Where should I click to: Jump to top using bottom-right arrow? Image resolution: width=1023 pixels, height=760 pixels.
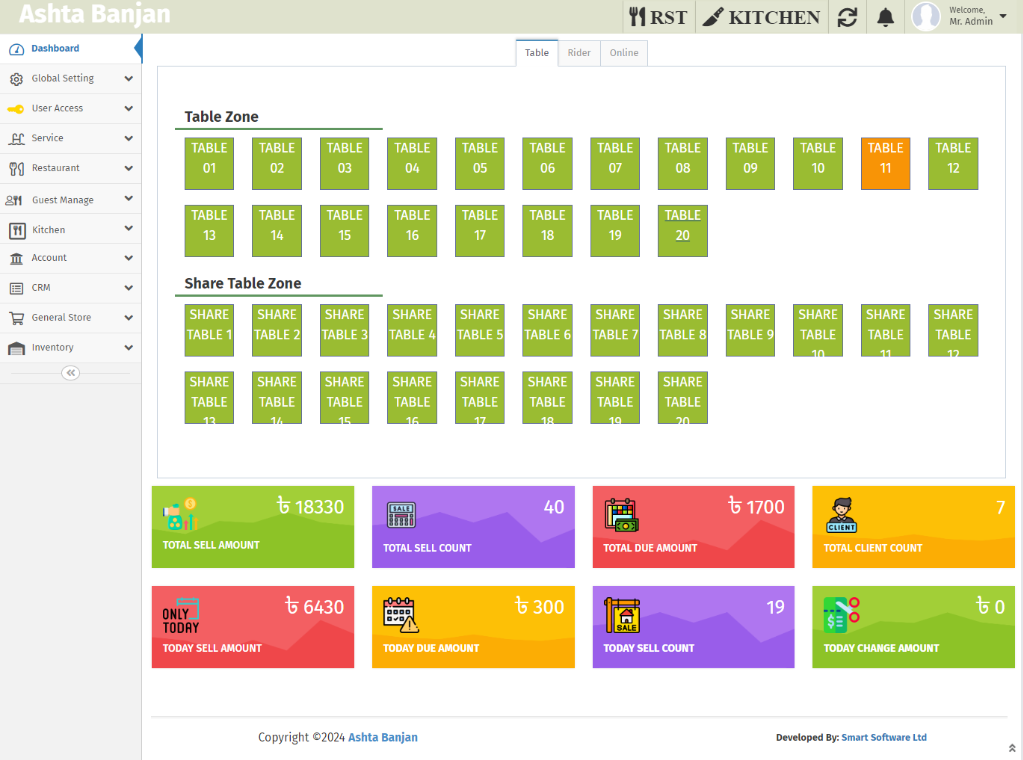[x=1012, y=748]
